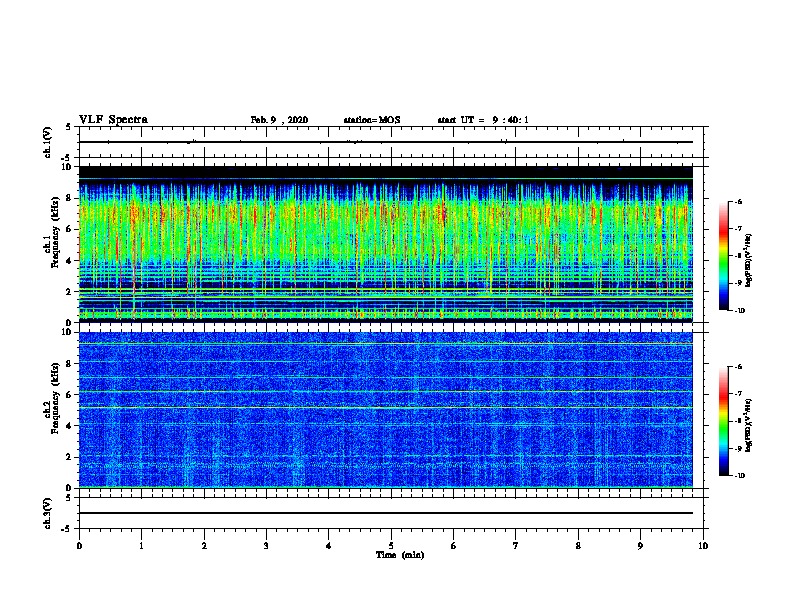Click the "2" tick on the time axis
Screen dimensions: 792x612
pyautogui.click(x=204, y=546)
